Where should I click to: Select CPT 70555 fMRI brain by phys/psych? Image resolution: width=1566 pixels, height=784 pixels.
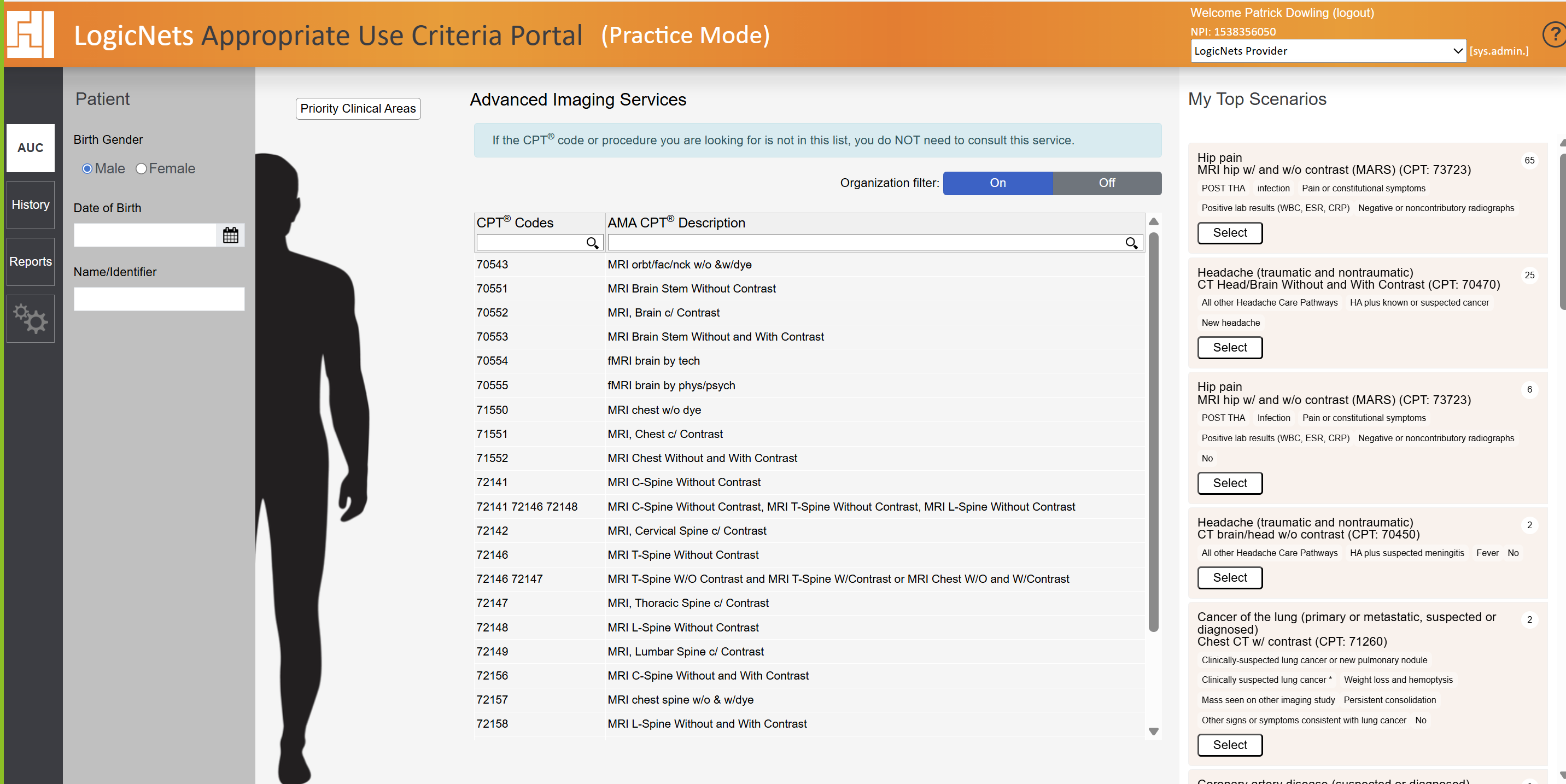click(x=809, y=386)
